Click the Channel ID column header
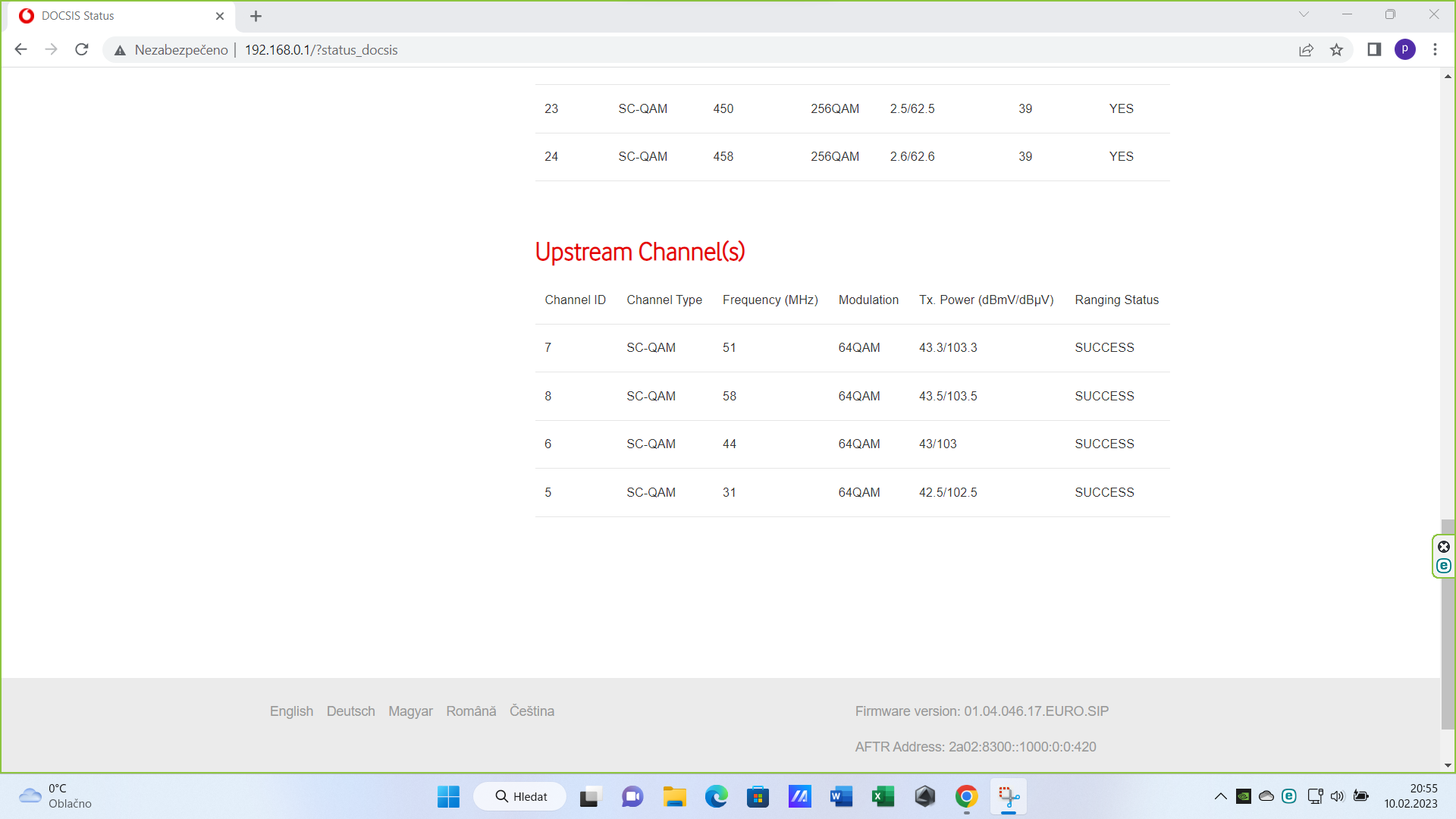This screenshot has width=1456, height=819. pos(575,300)
